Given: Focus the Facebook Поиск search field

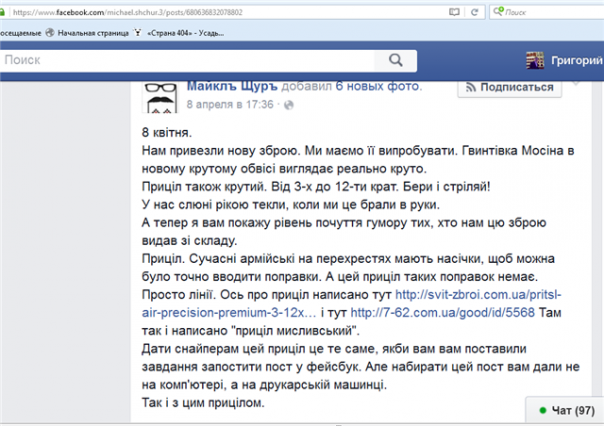Looking at the screenshot, I should [x=187, y=60].
